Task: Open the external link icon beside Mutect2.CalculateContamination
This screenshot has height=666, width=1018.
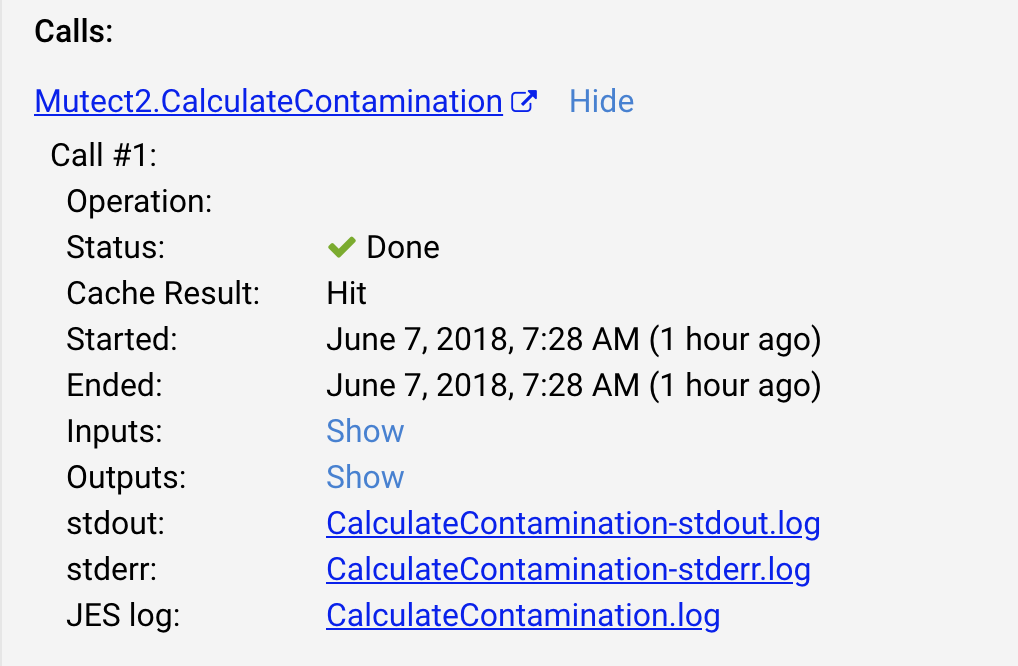Action: tap(524, 101)
